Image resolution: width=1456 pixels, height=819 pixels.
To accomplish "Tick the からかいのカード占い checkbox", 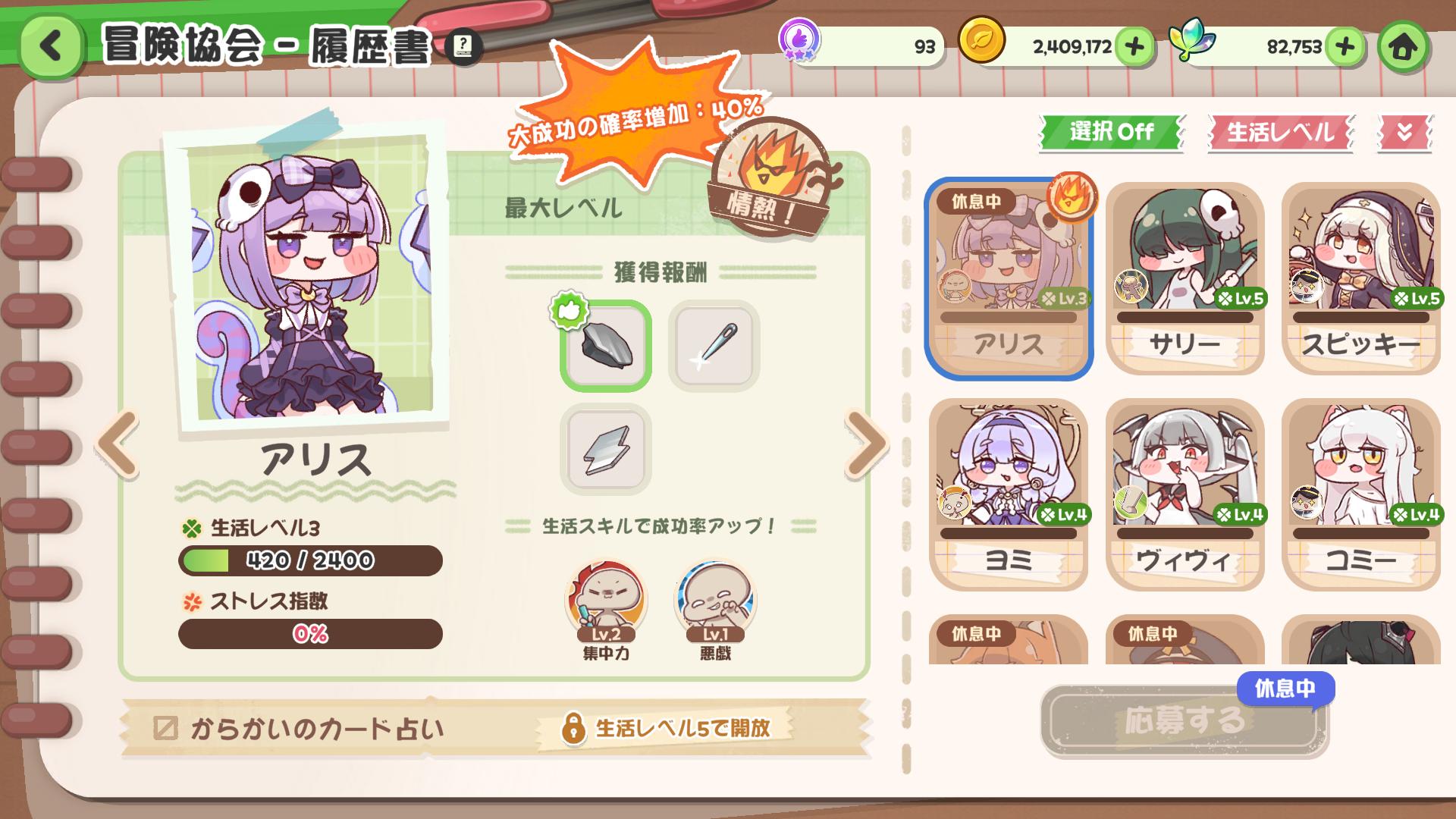I will pyautogui.click(x=165, y=729).
